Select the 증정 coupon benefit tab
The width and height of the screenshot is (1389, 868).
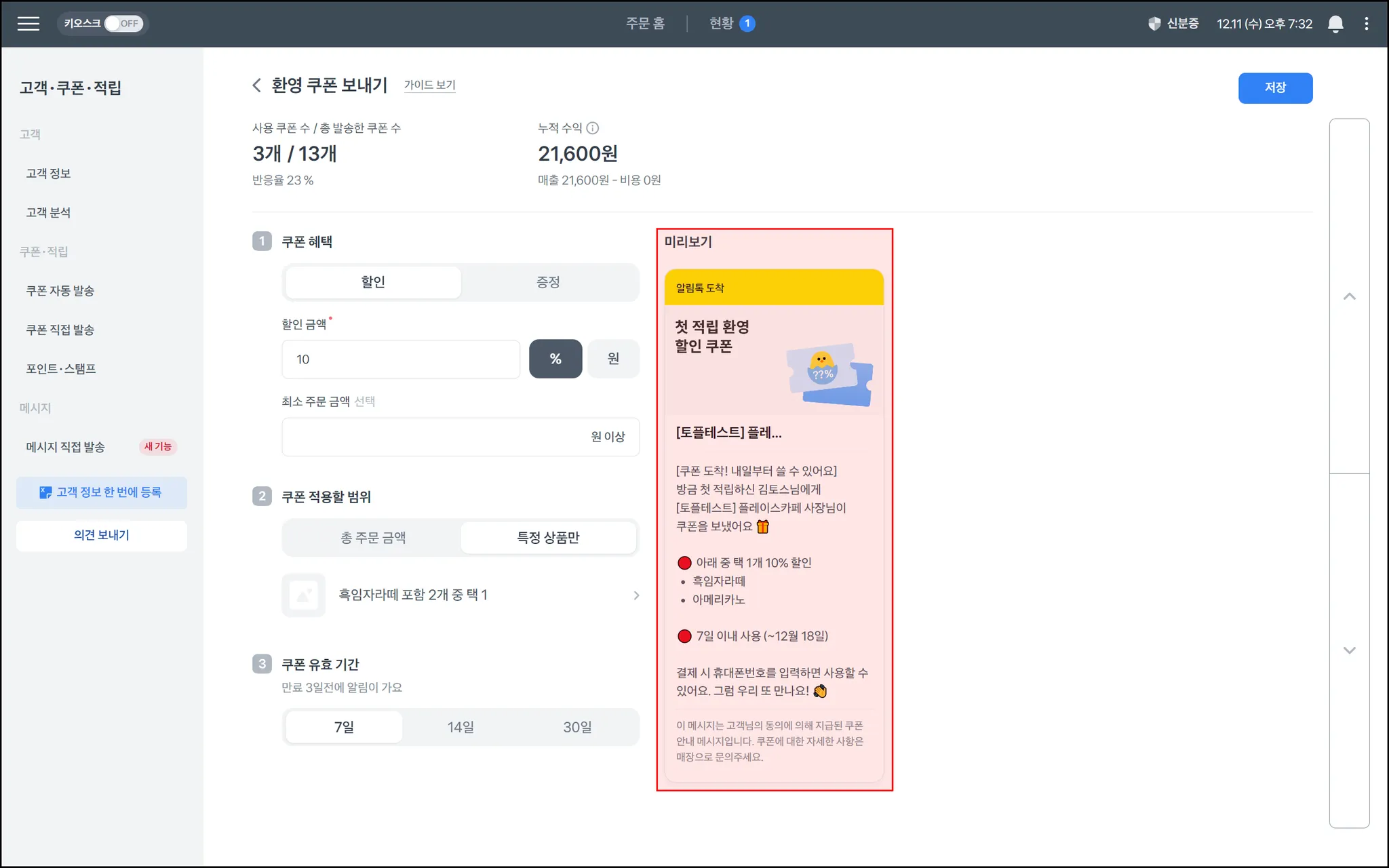coord(548,282)
